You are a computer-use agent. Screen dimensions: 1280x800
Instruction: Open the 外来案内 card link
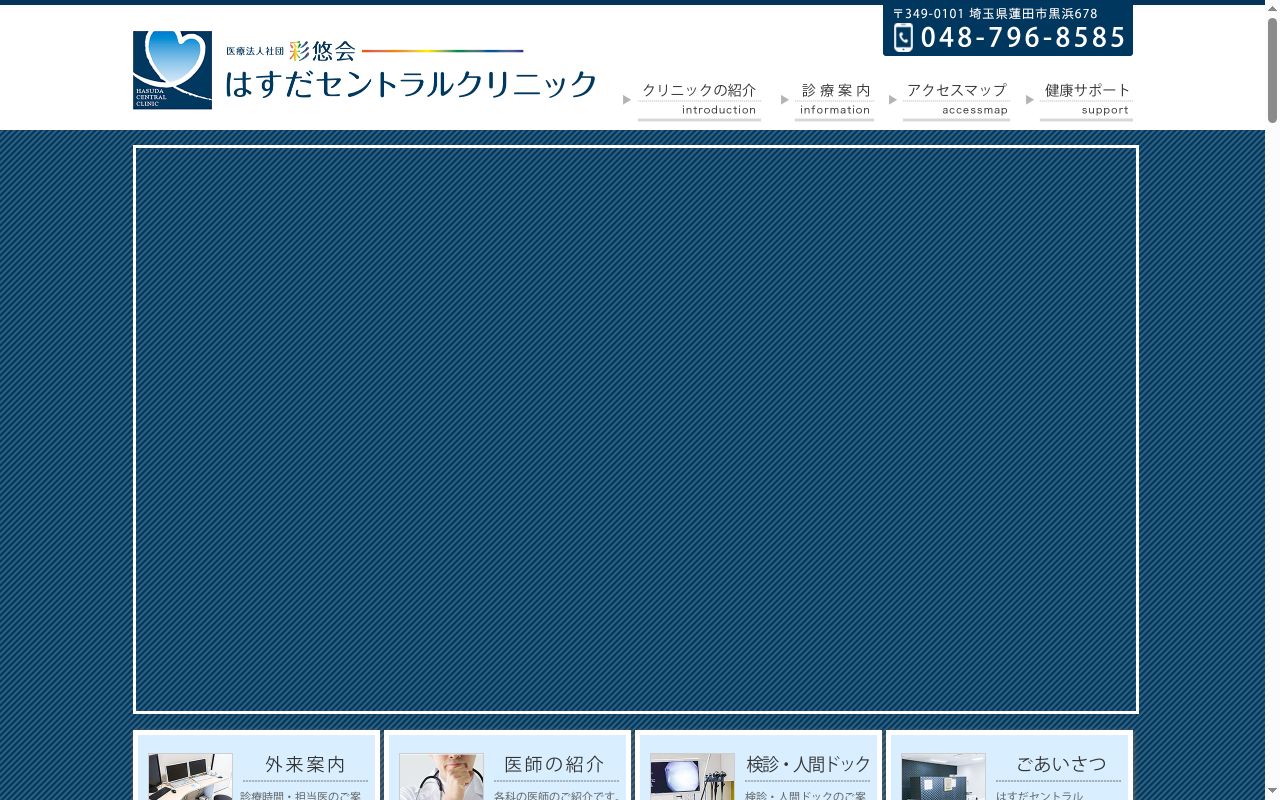pyautogui.click(x=257, y=766)
